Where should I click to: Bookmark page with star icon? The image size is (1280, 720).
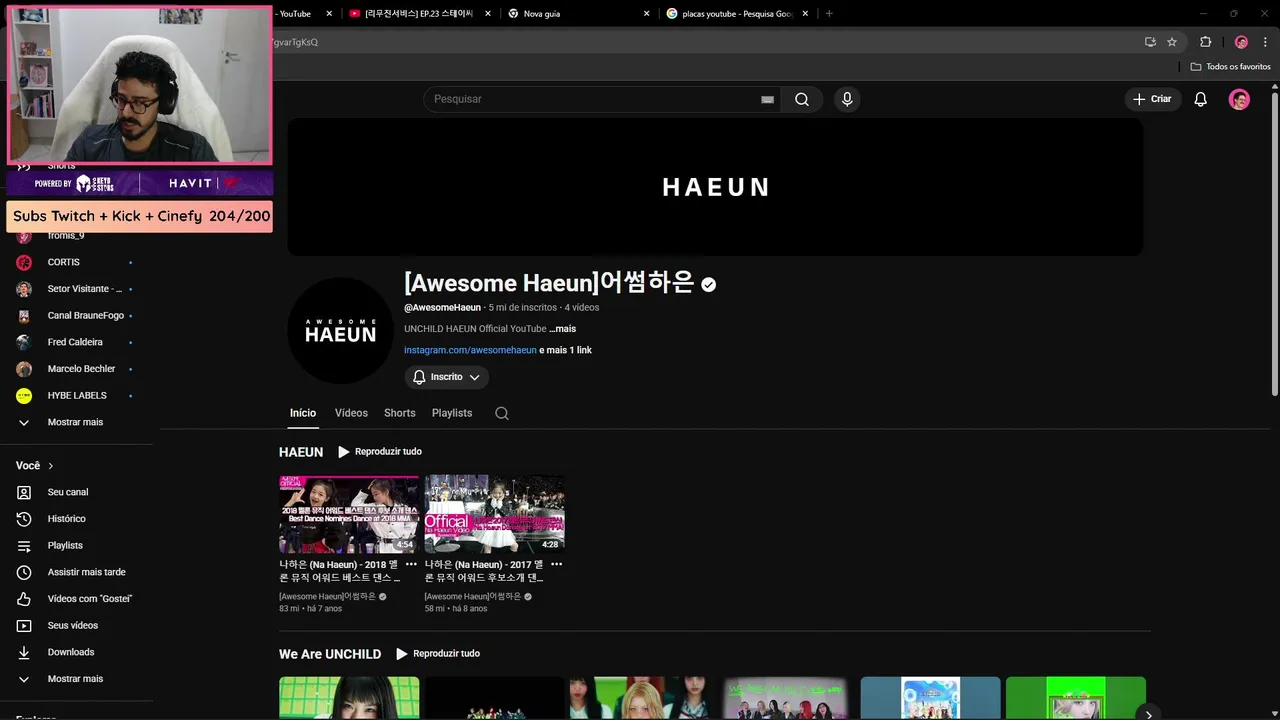[x=1172, y=42]
